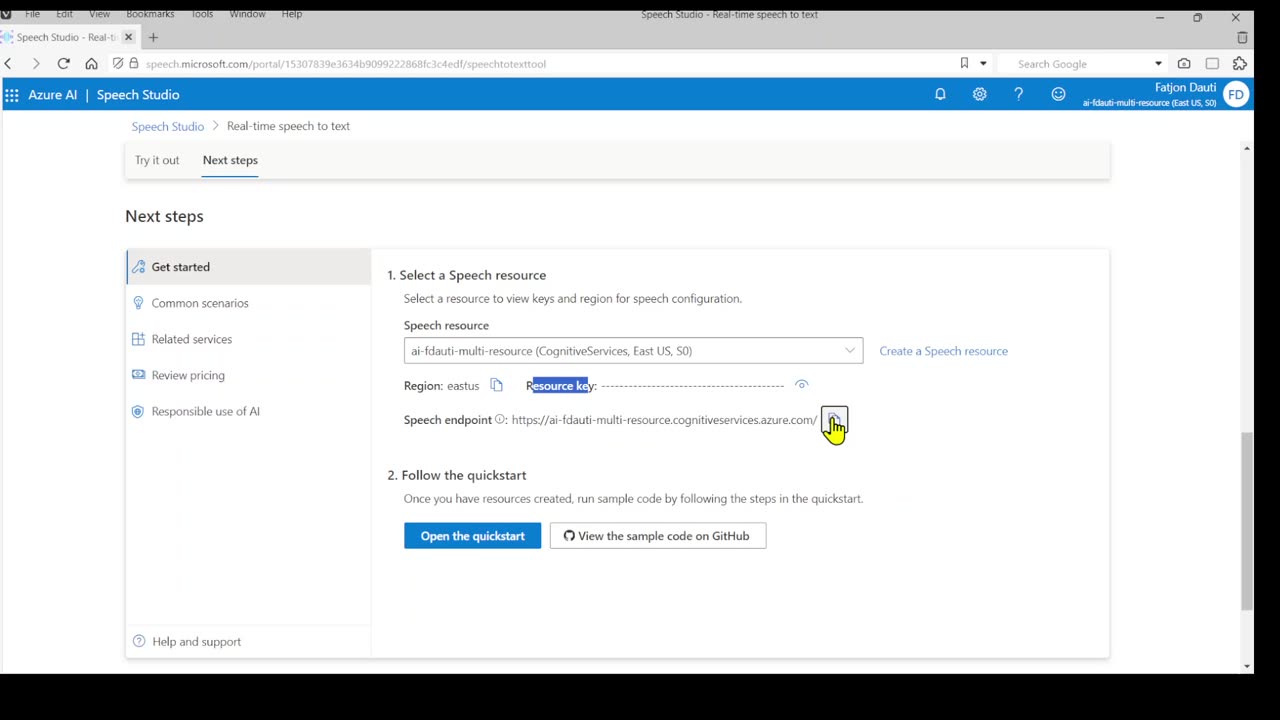Open the View menu
This screenshot has width=1280, height=720.
pyautogui.click(x=99, y=14)
